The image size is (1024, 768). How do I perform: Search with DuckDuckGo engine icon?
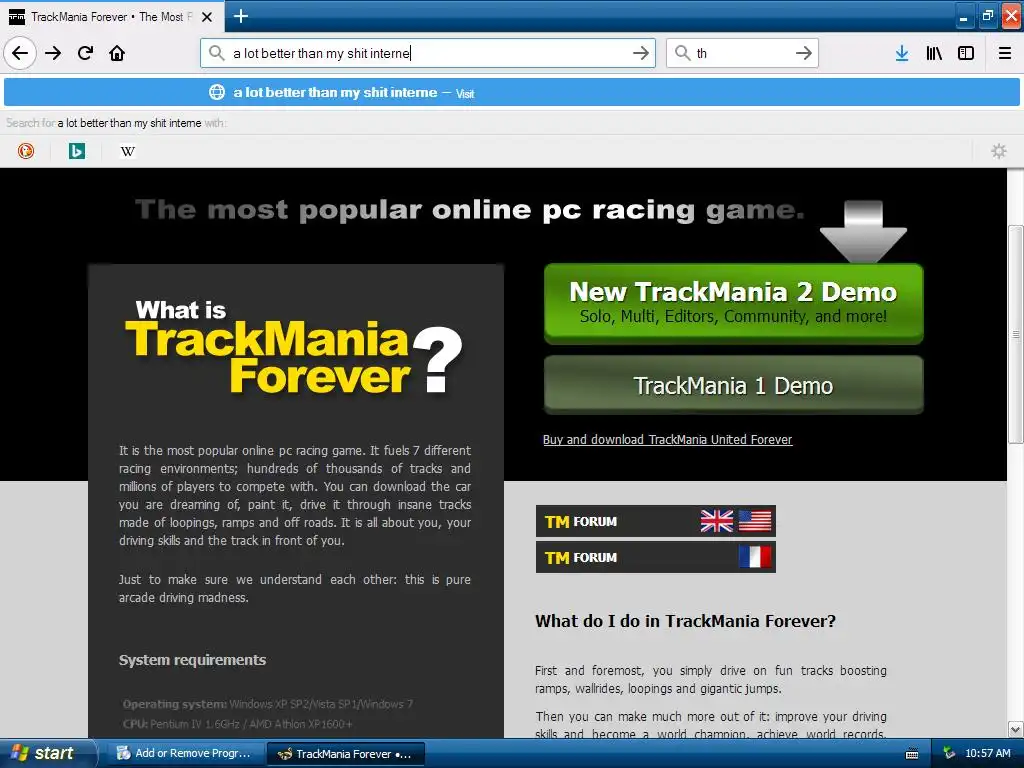coord(26,151)
